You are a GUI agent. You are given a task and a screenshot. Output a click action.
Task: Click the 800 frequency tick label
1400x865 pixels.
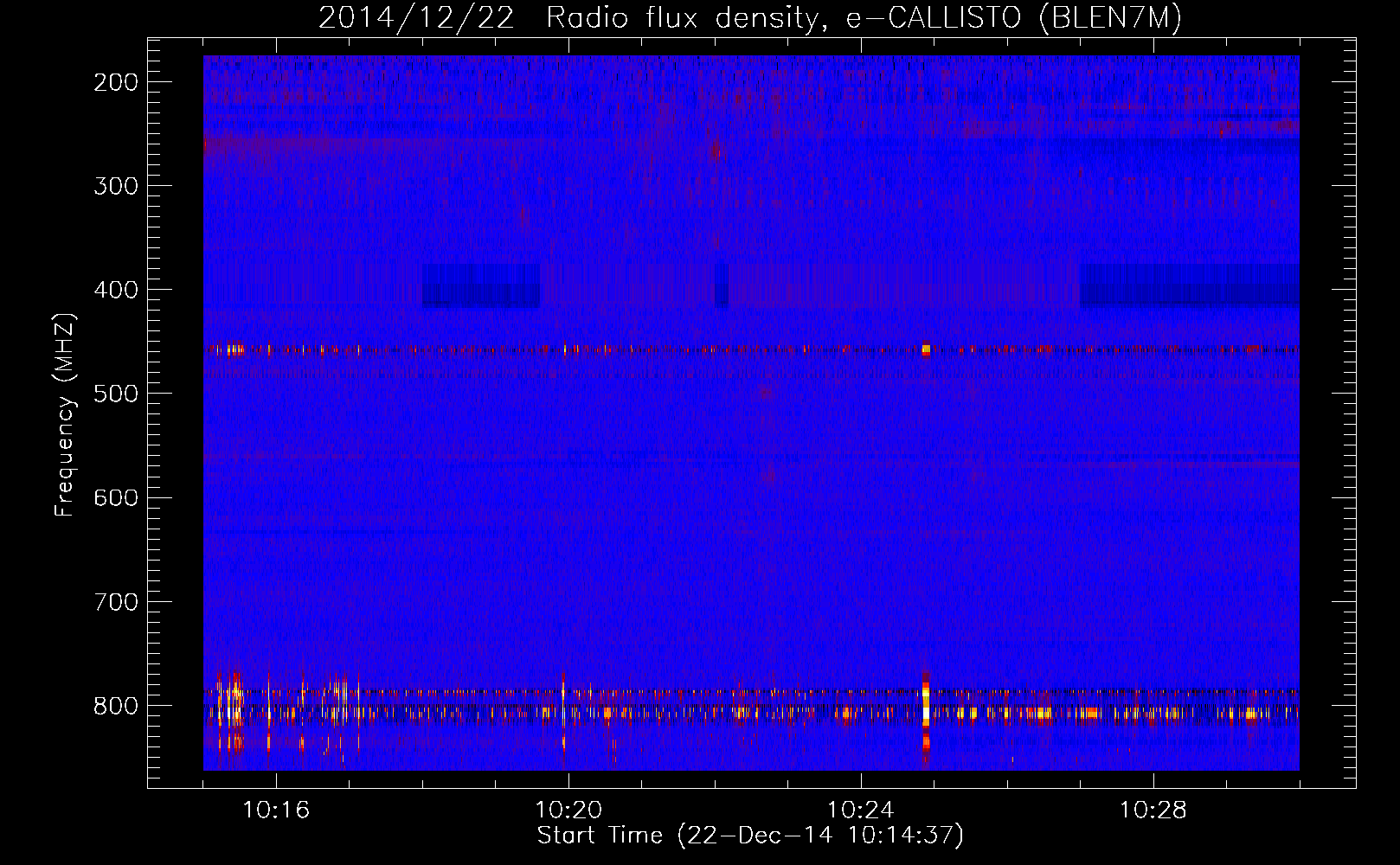tap(115, 705)
